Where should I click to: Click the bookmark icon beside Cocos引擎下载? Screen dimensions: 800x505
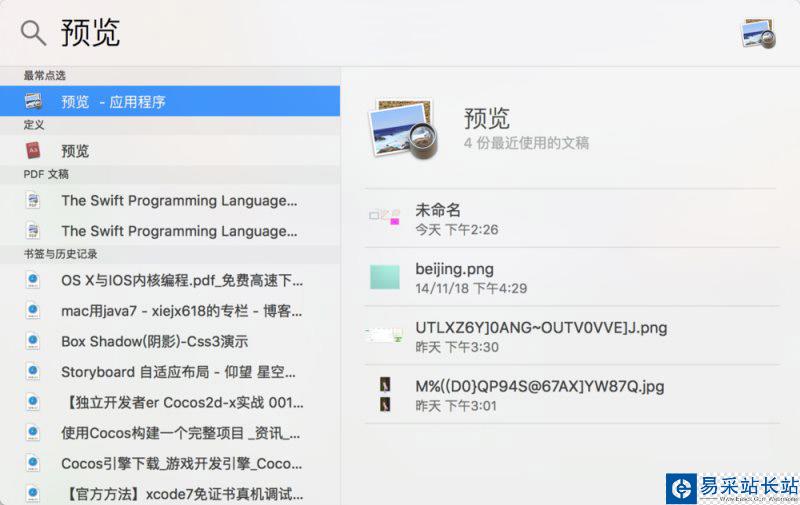click(33, 464)
